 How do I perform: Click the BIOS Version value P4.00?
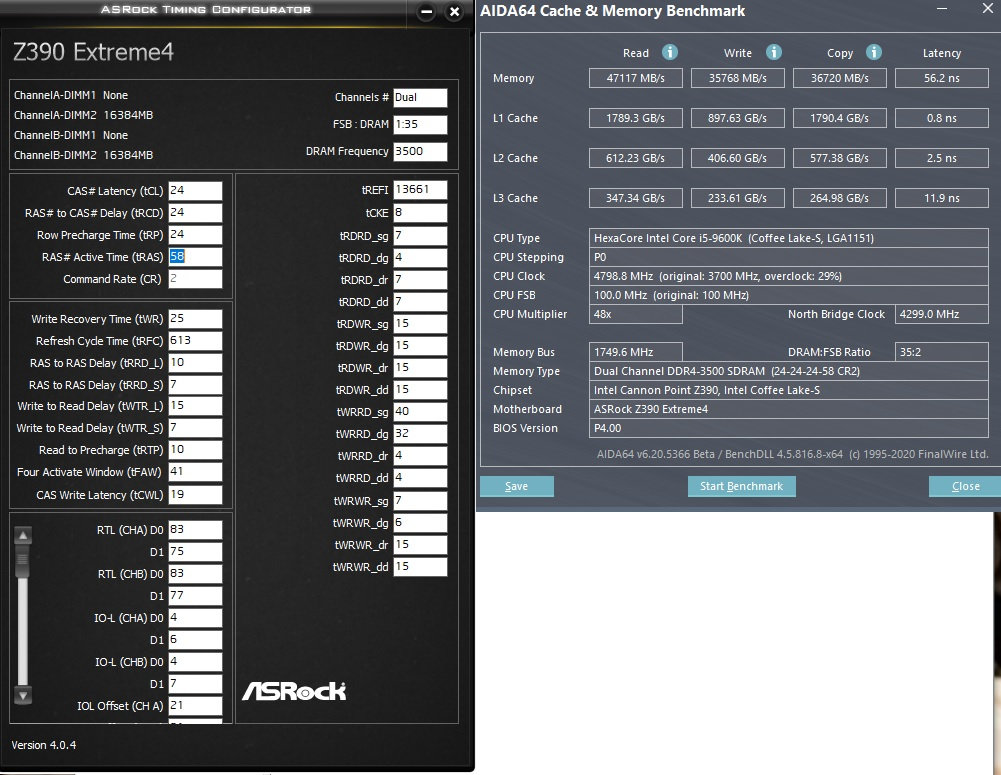coord(788,428)
